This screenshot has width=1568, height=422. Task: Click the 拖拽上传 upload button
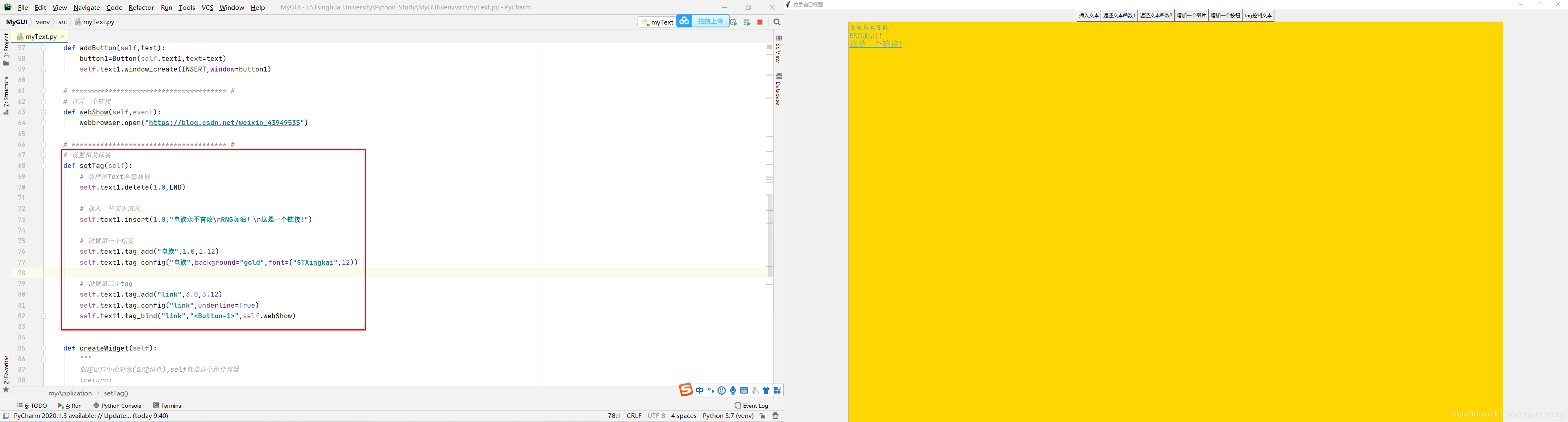click(710, 21)
